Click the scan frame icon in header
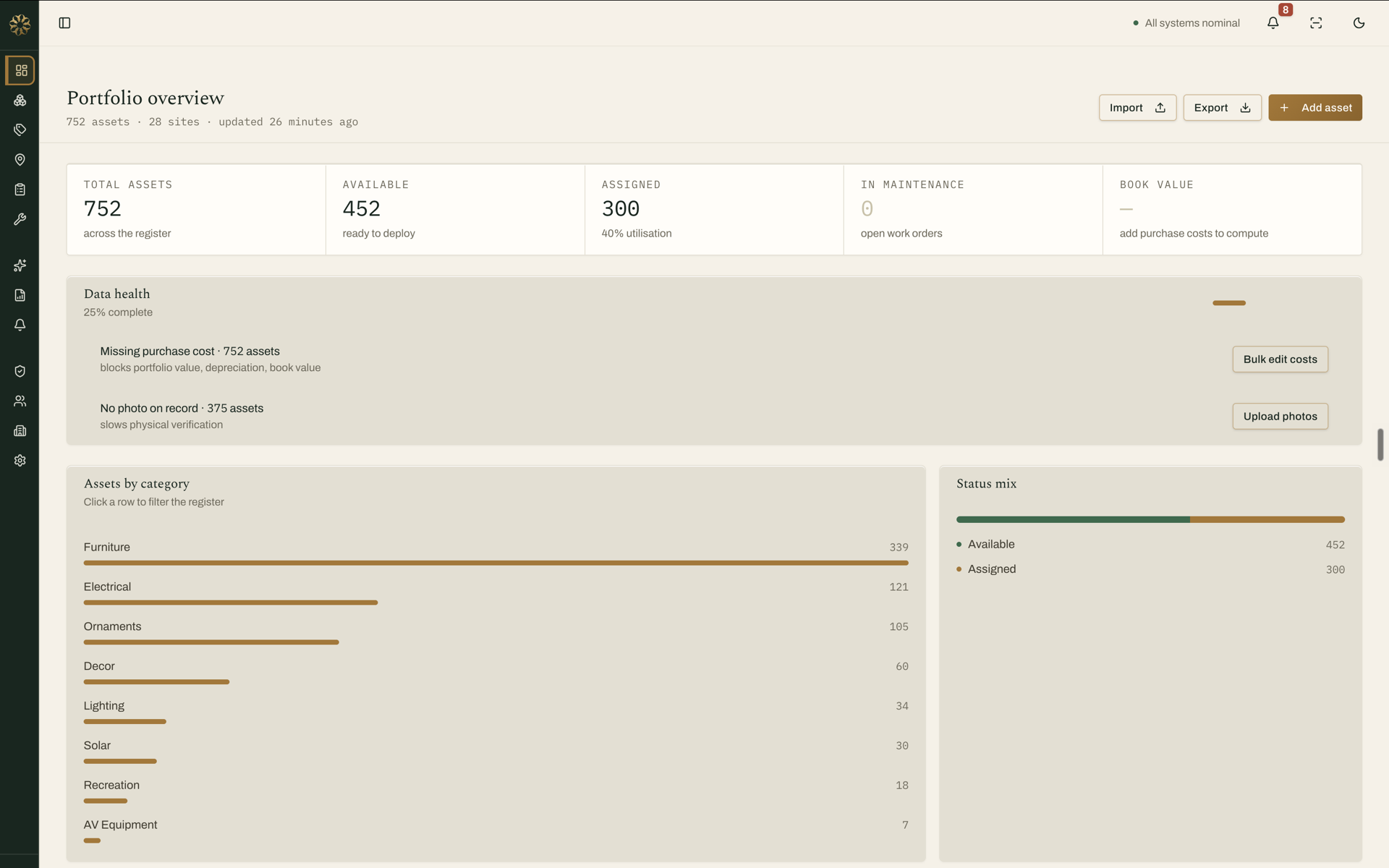Image resolution: width=1389 pixels, height=868 pixels. coord(1316,23)
